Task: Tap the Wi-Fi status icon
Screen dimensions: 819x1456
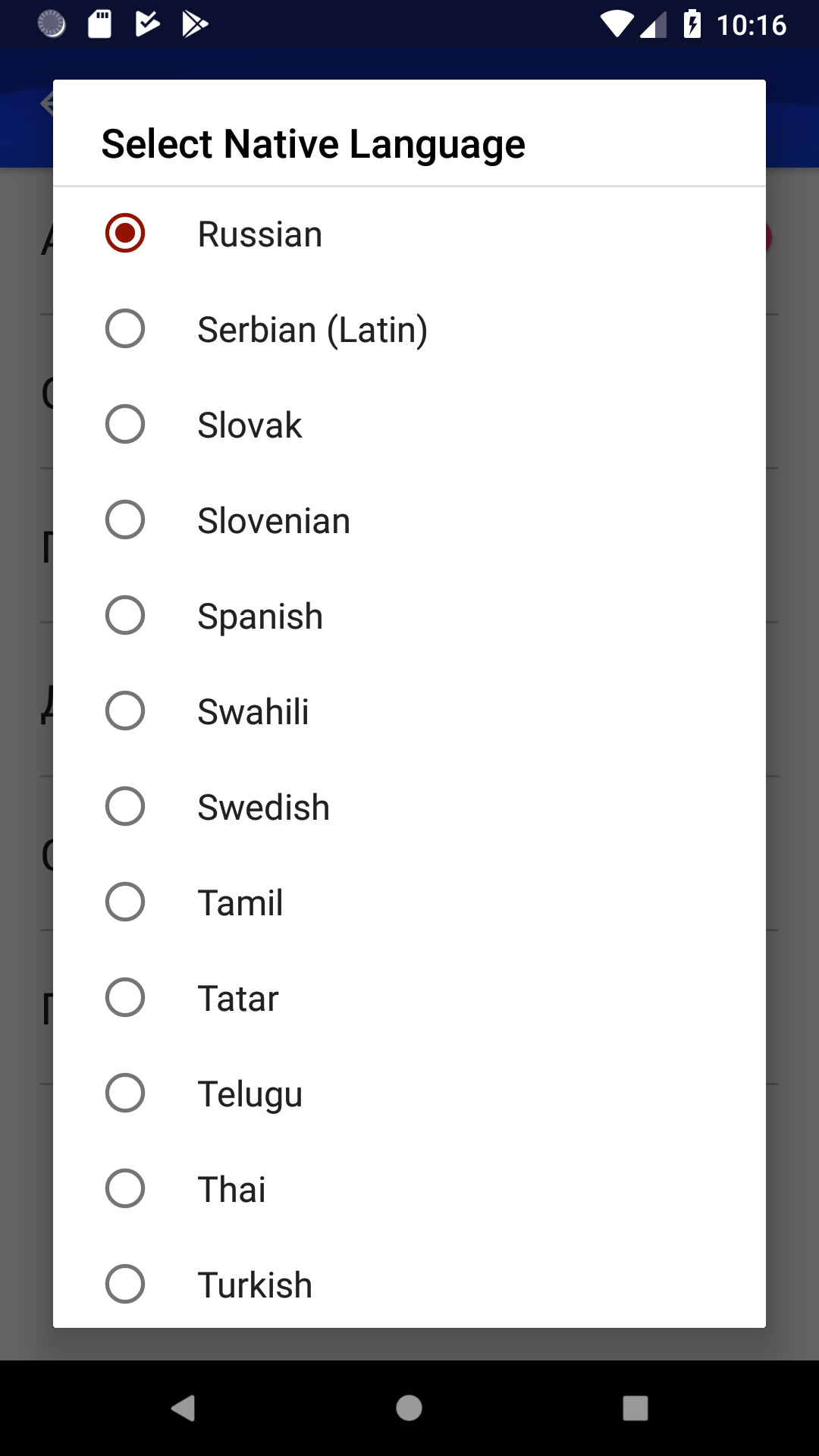Action: tap(617, 24)
